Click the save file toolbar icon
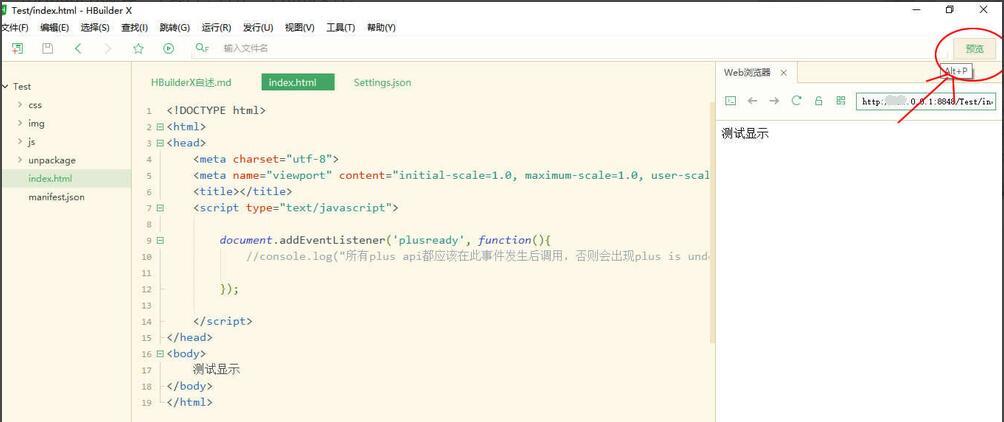 click(x=47, y=48)
